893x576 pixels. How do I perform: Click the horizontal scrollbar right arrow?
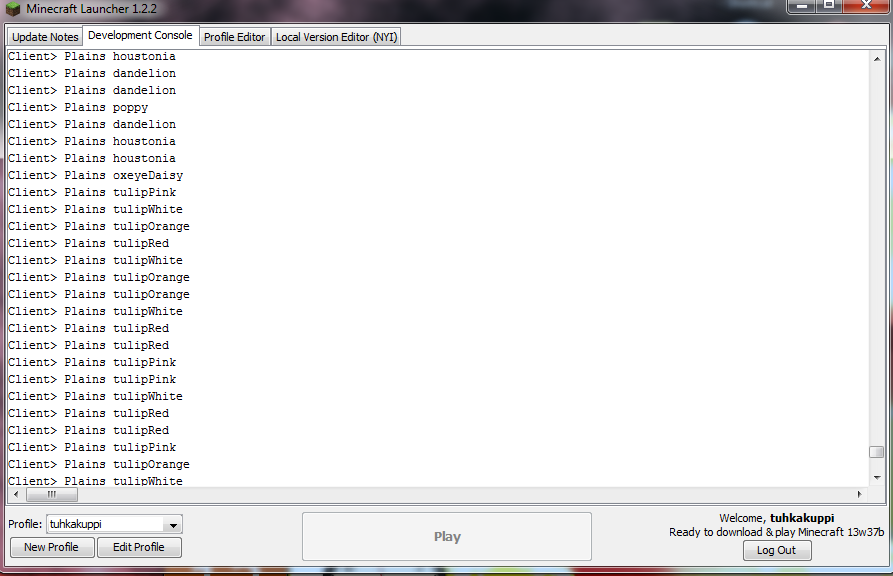click(x=859, y=495)
